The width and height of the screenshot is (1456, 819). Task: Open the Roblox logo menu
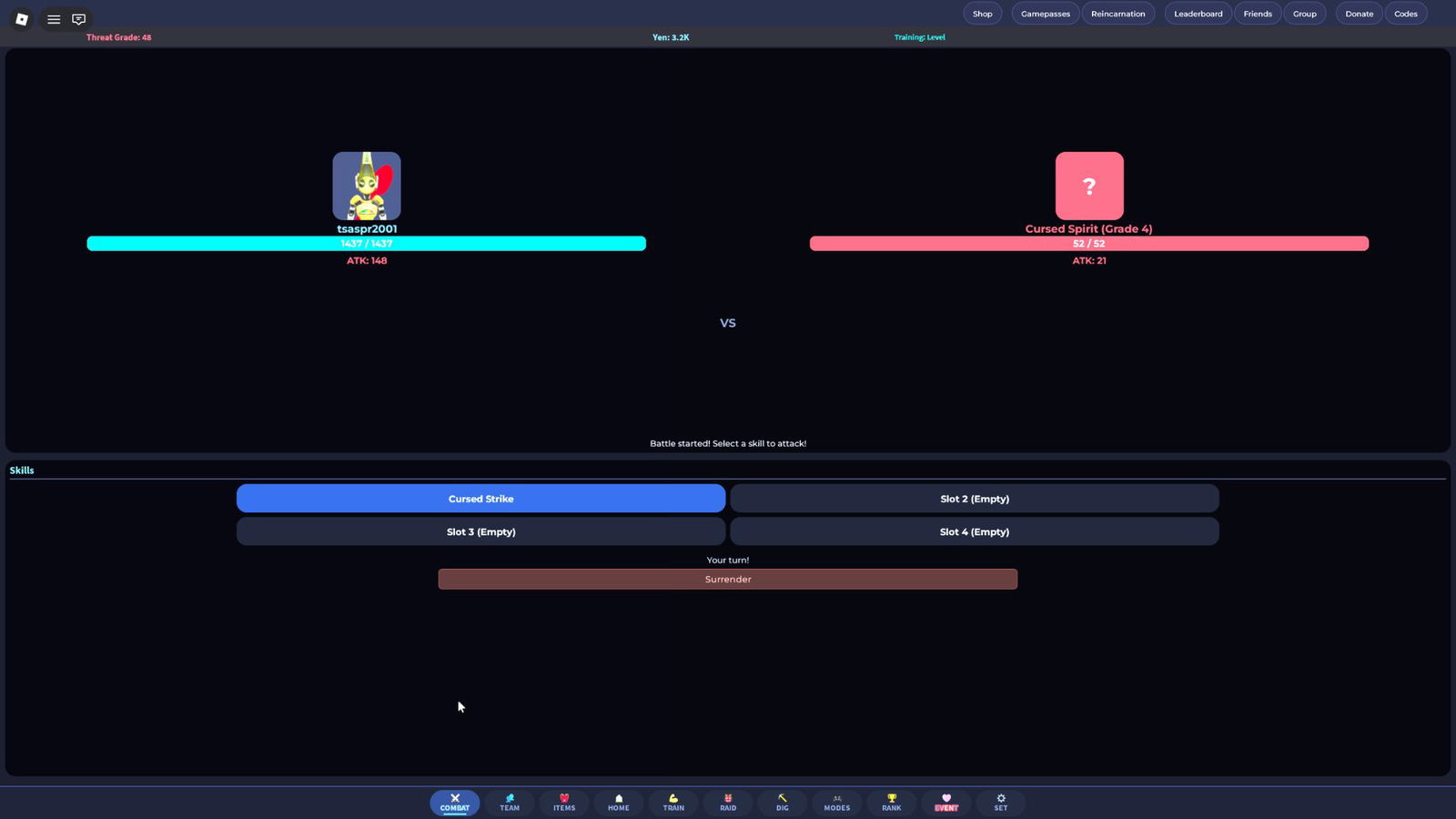pos(22,19)
